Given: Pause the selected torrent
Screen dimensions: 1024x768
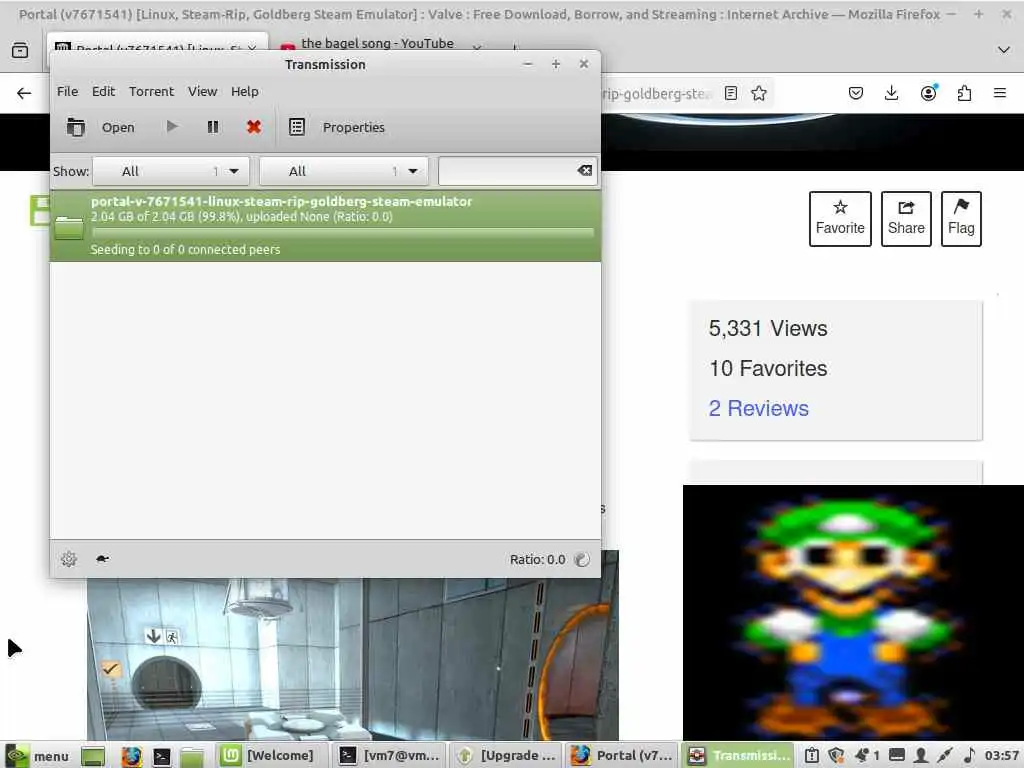Looking at the screenshot, I should click(x=213, y=127).
